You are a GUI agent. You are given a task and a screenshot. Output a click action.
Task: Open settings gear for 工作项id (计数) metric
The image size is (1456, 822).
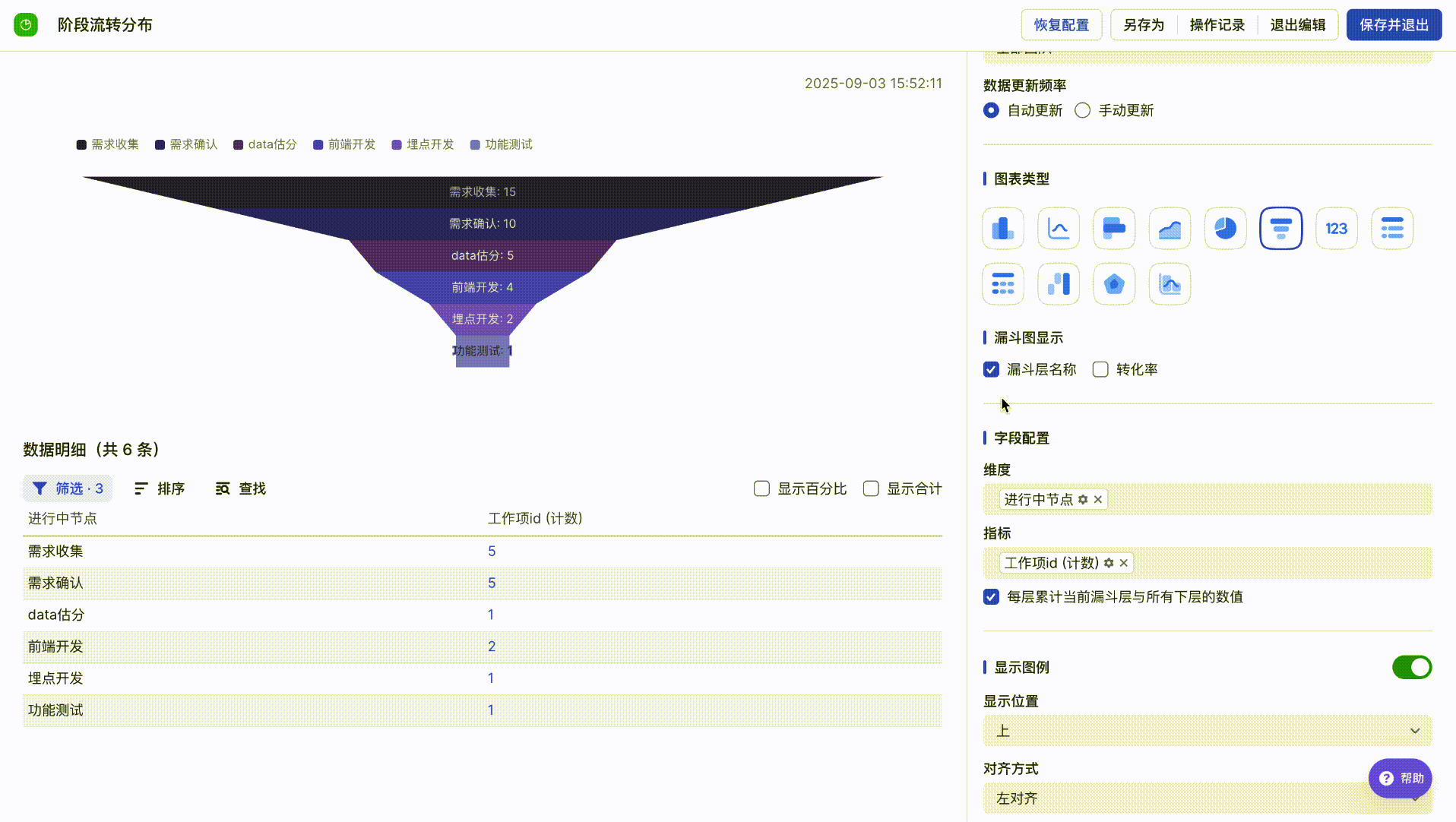[x=1109, y=563]
